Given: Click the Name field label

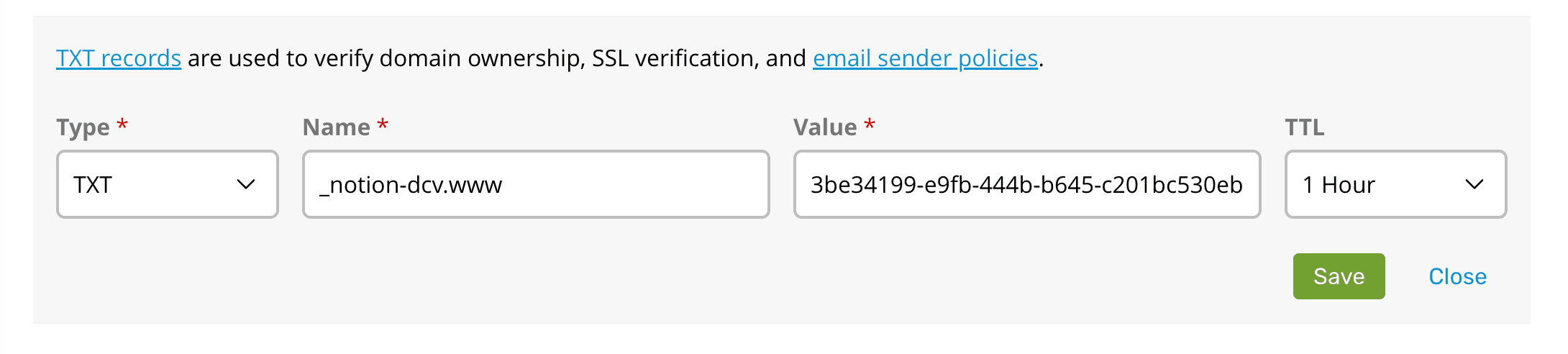Looking at the screenshot, I should (336, 127).
